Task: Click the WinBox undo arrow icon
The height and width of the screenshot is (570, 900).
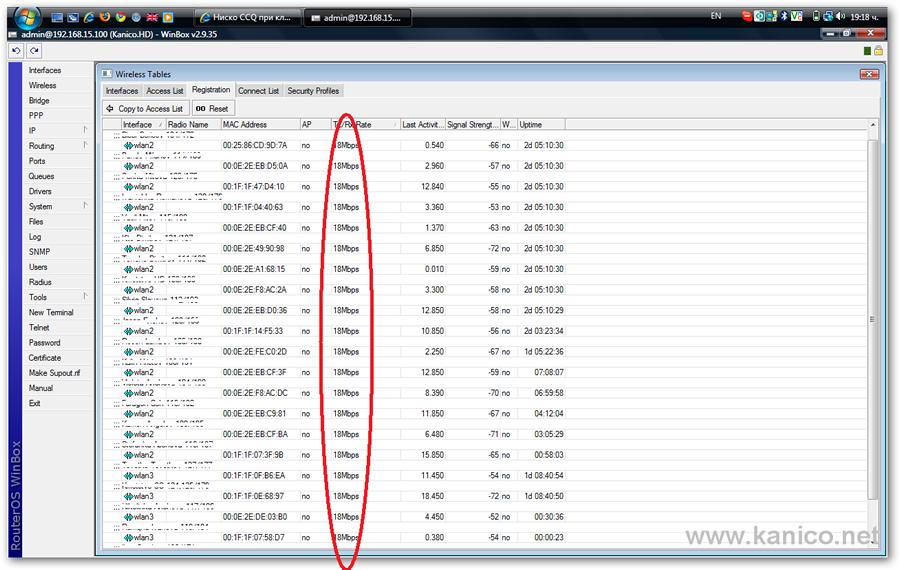Action: click(16, 50)
